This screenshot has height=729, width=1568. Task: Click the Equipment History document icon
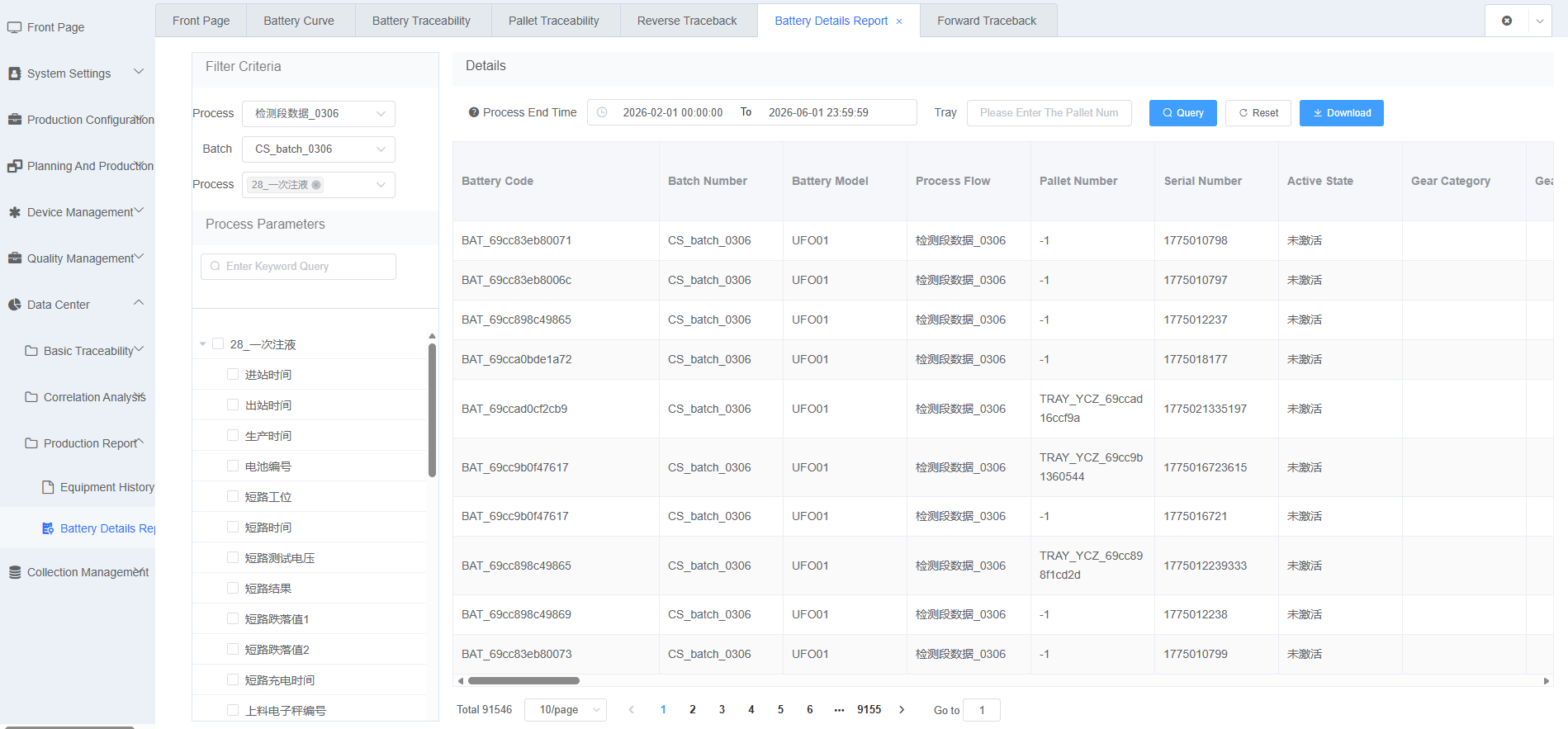coord(48,487)
